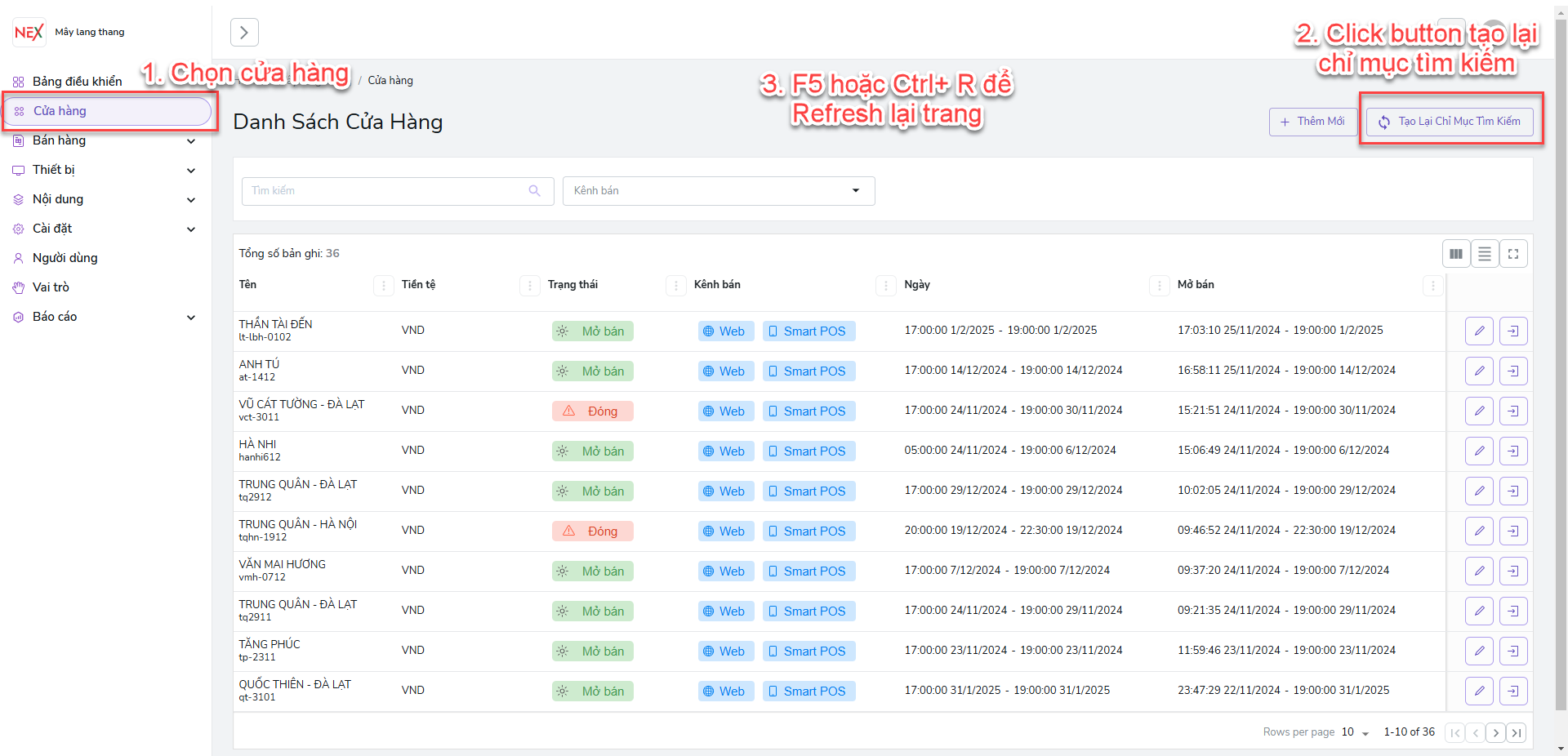1568x756 pixels.
Task: Switch to list density view icon
Action: 1485,254
